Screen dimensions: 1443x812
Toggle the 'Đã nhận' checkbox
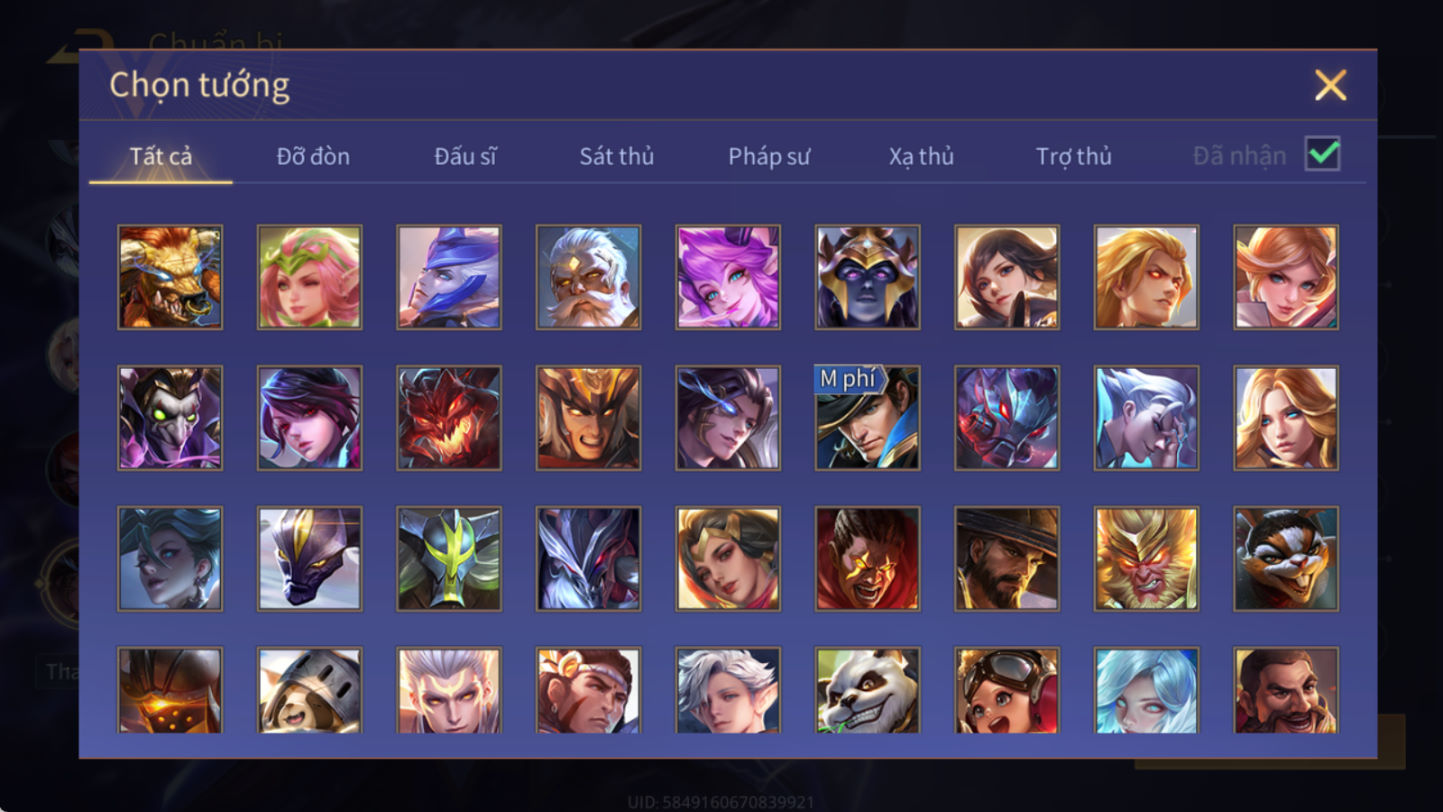tap(1322, 154)
